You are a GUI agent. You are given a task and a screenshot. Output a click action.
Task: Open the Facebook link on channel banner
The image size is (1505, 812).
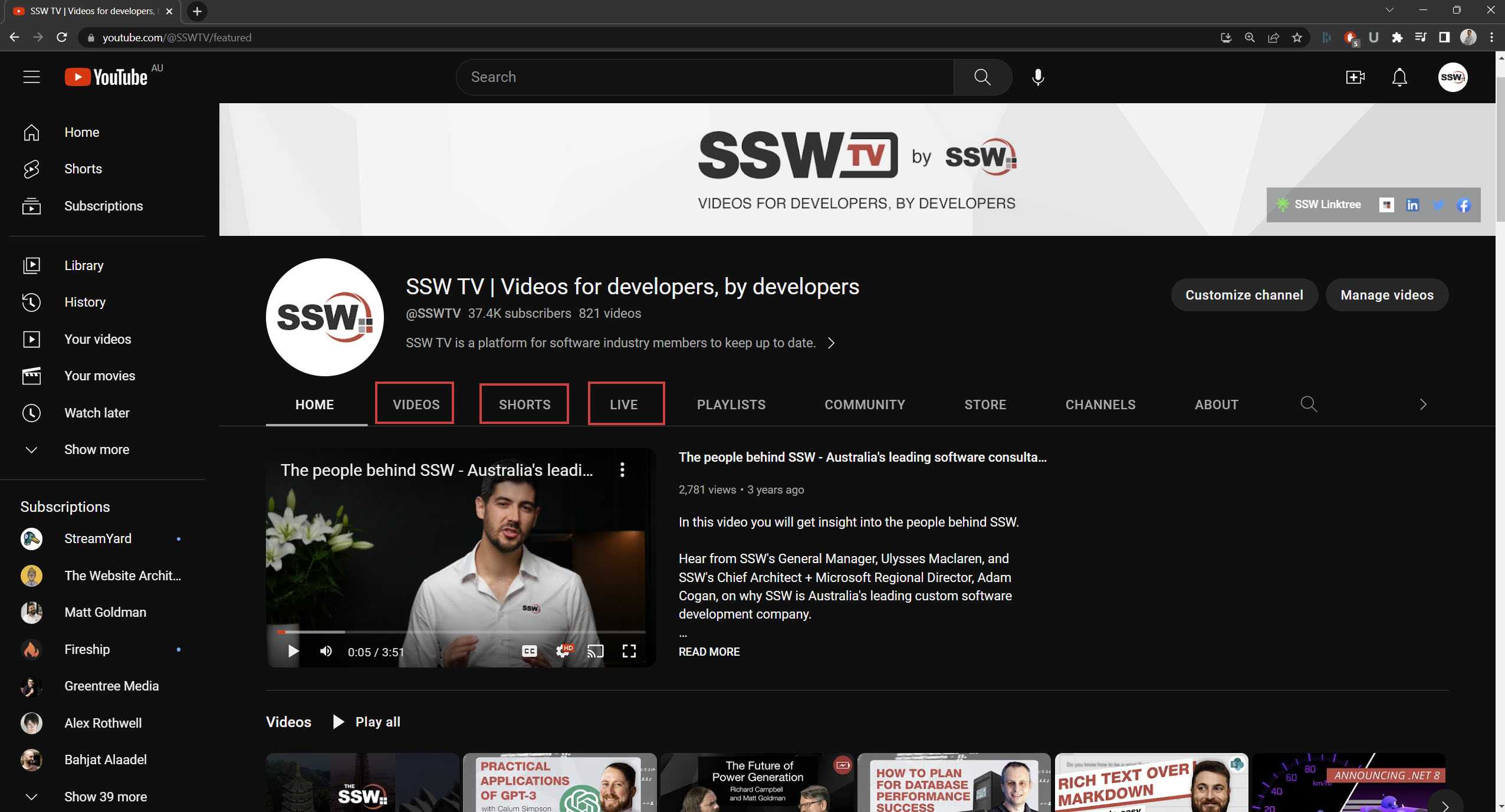1464,205
